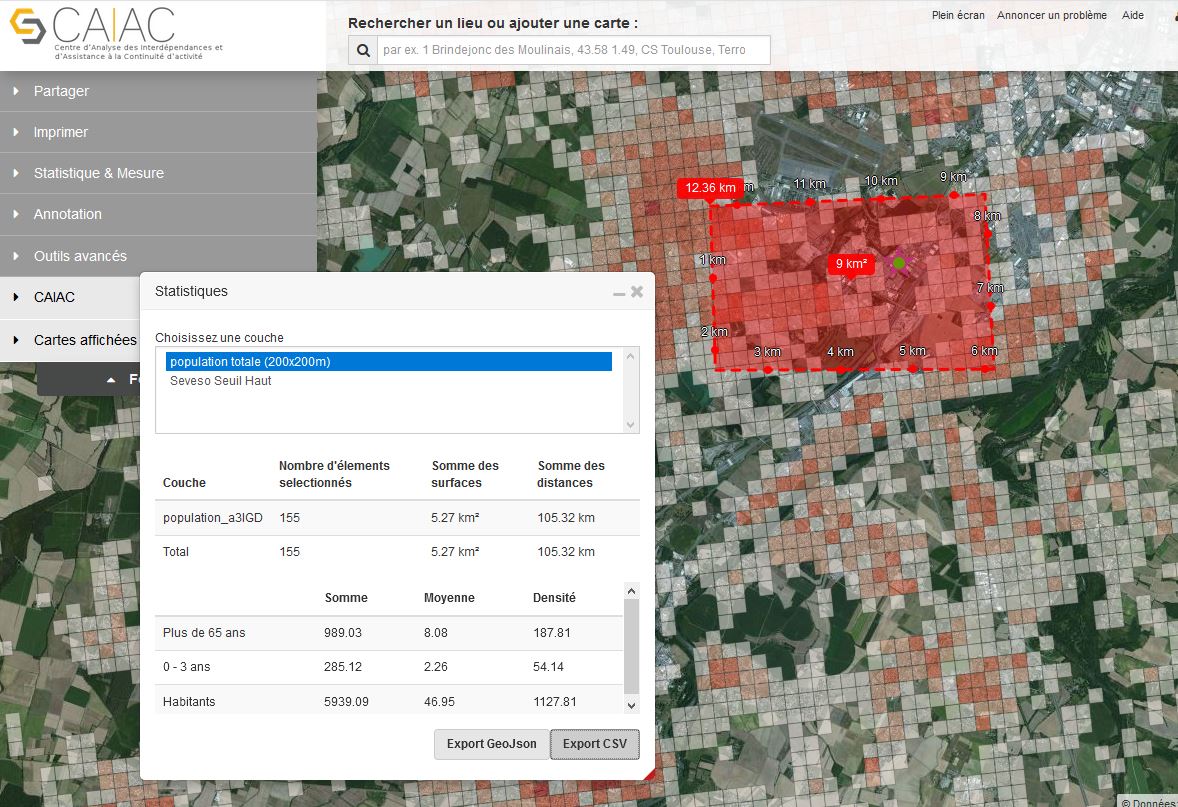Select population totale (200x200m) layer
The width and height of the screenshot is (1178, 807).
click(x=388, y=361)
